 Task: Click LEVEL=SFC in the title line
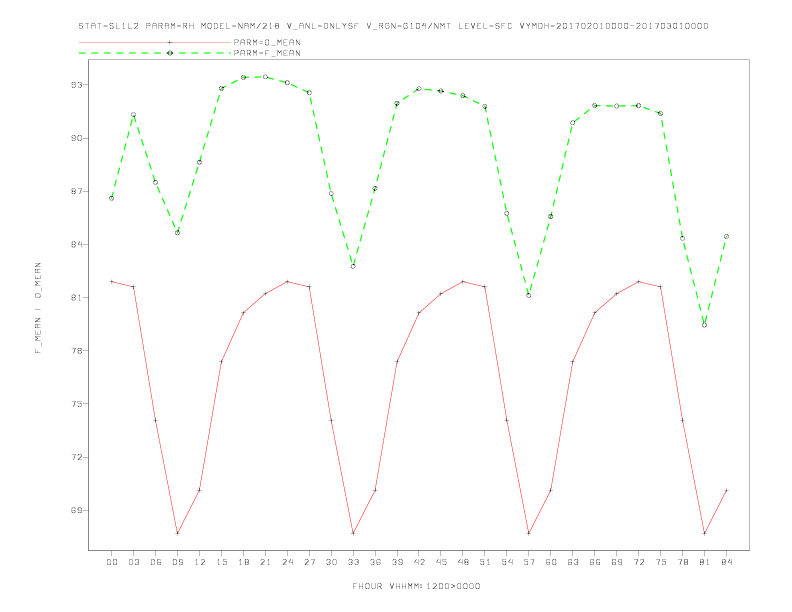coord(485,26)
